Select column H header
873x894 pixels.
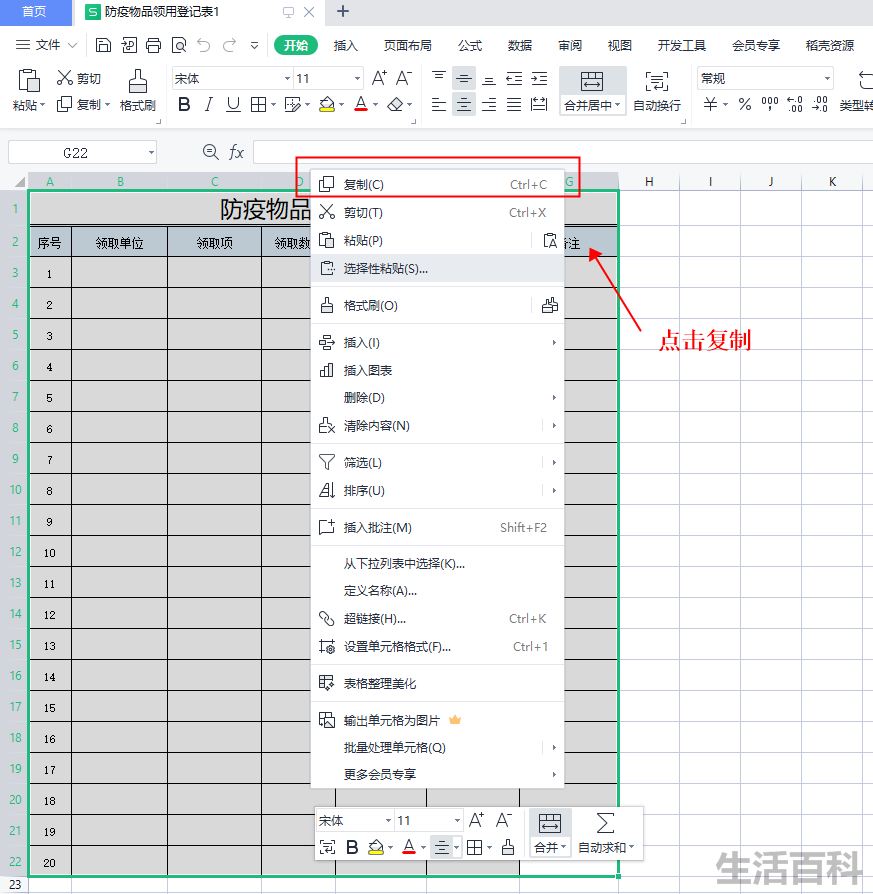(649, 181)
